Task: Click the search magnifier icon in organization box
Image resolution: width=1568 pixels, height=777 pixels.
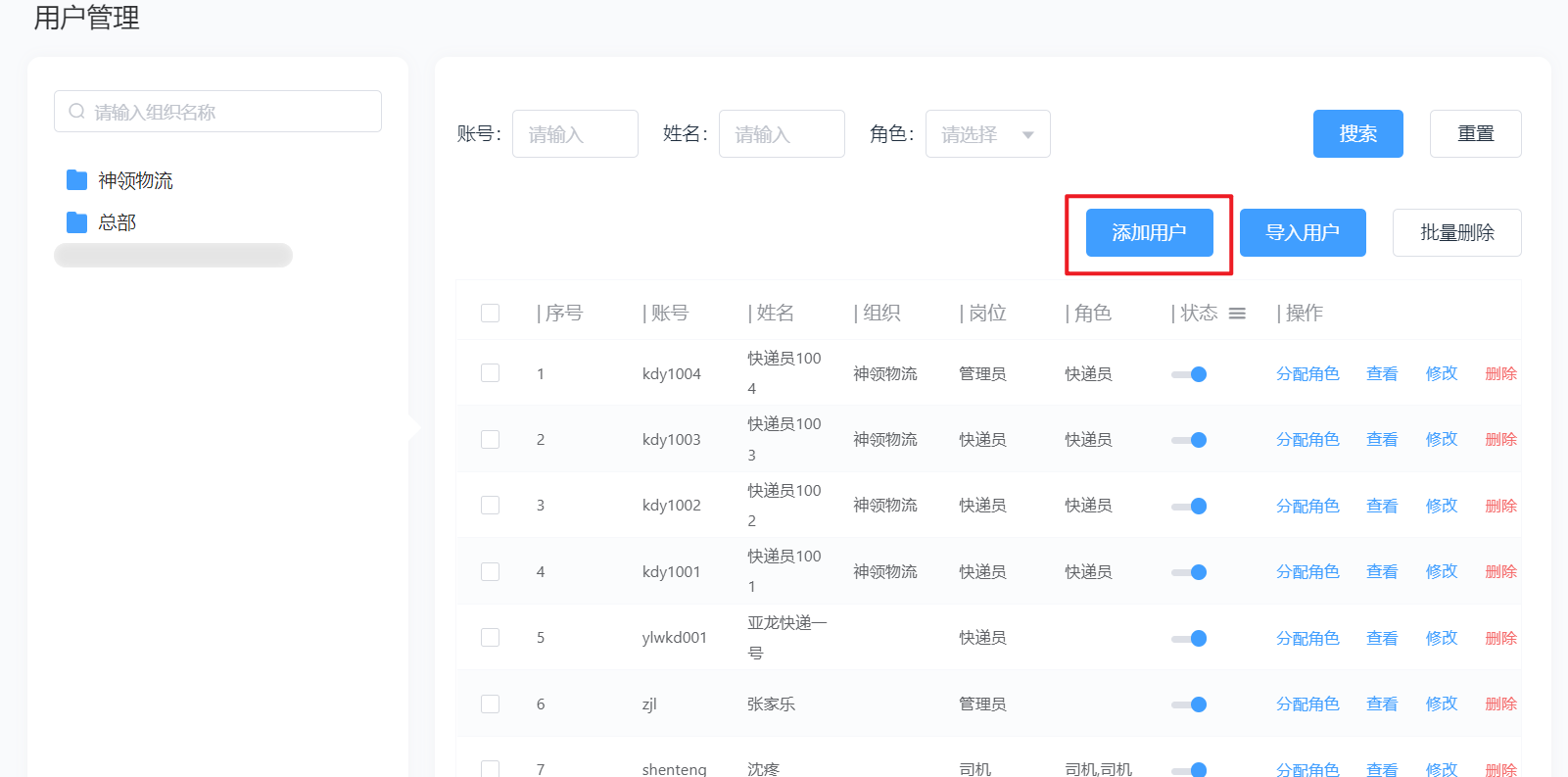Action: pyautogui.click(x=76, y=112)
